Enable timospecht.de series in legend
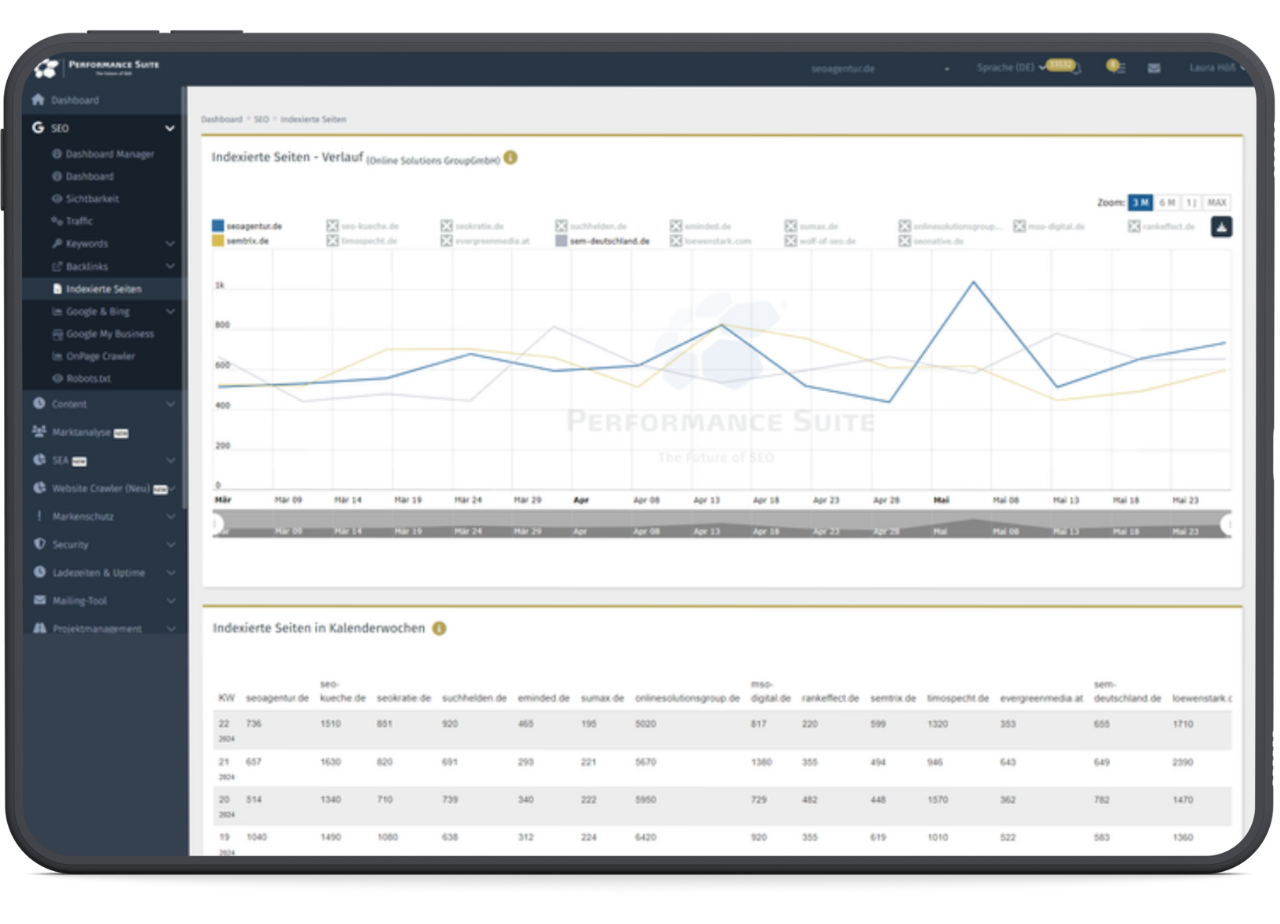 362,241
